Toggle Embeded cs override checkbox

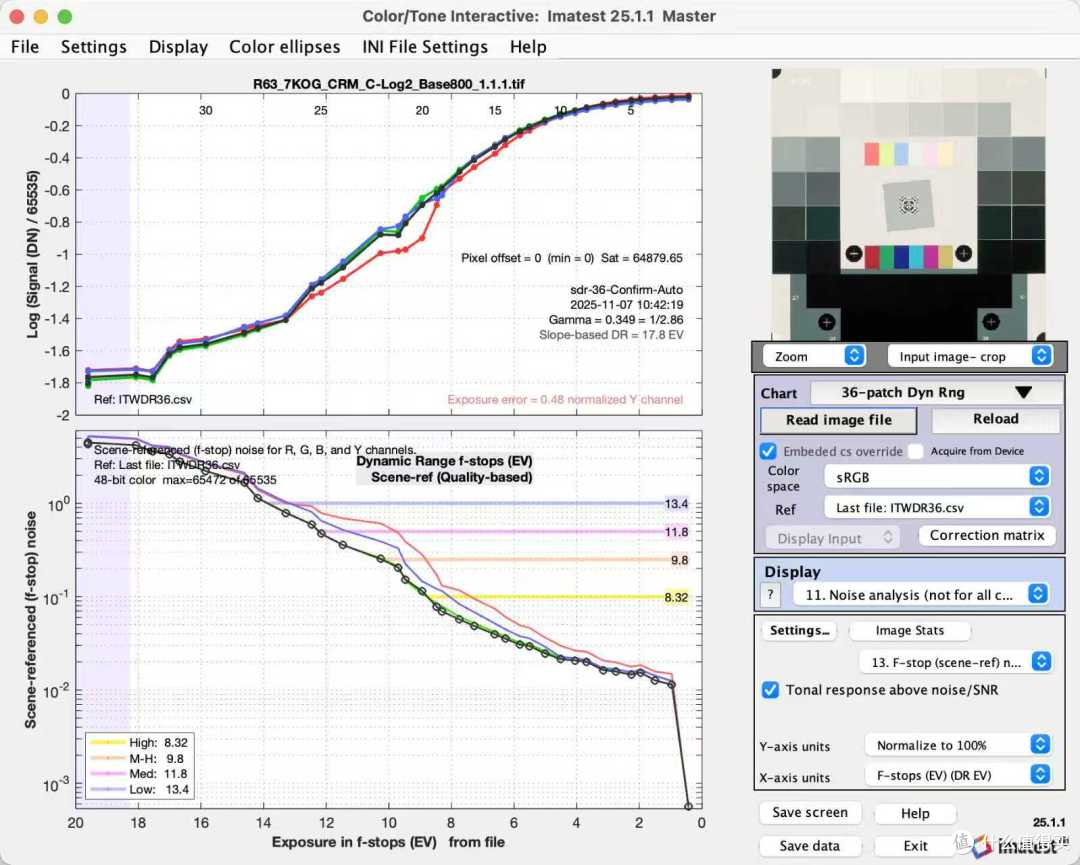click(x=768, y=451)
